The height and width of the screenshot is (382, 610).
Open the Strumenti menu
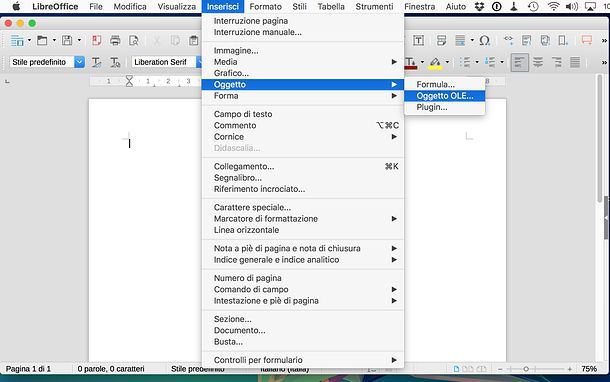[x=374, y=7]
